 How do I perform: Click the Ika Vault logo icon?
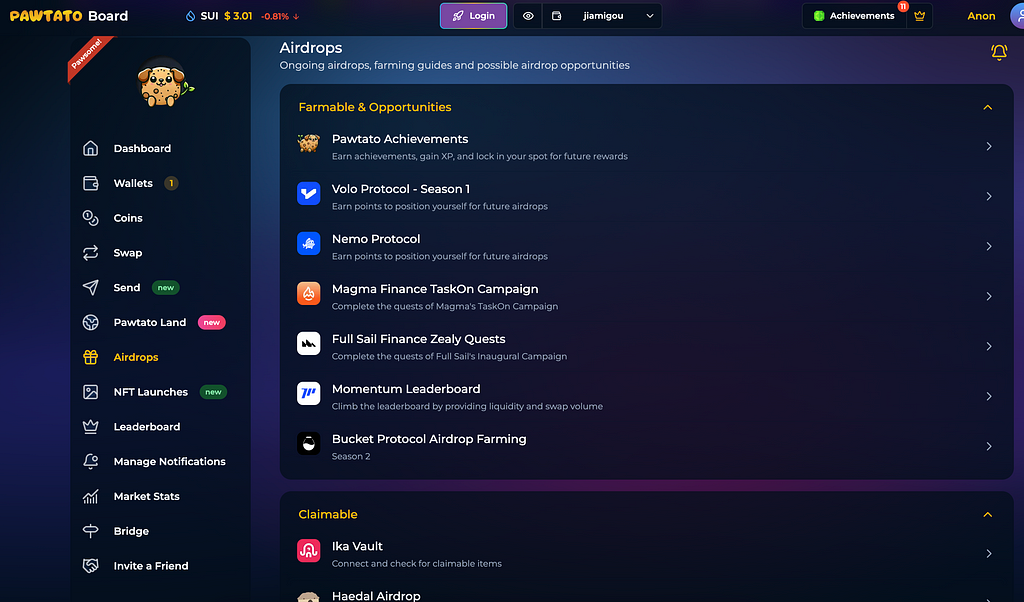(x=308, y=550)
